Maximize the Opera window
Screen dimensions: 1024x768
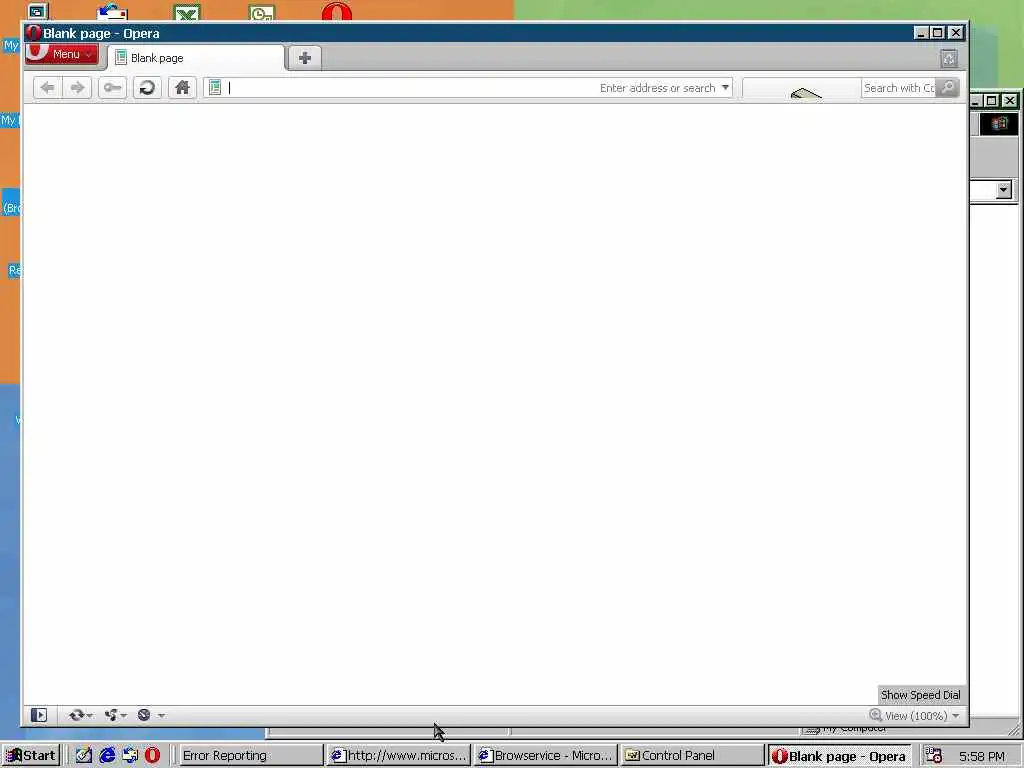[938, 33]
